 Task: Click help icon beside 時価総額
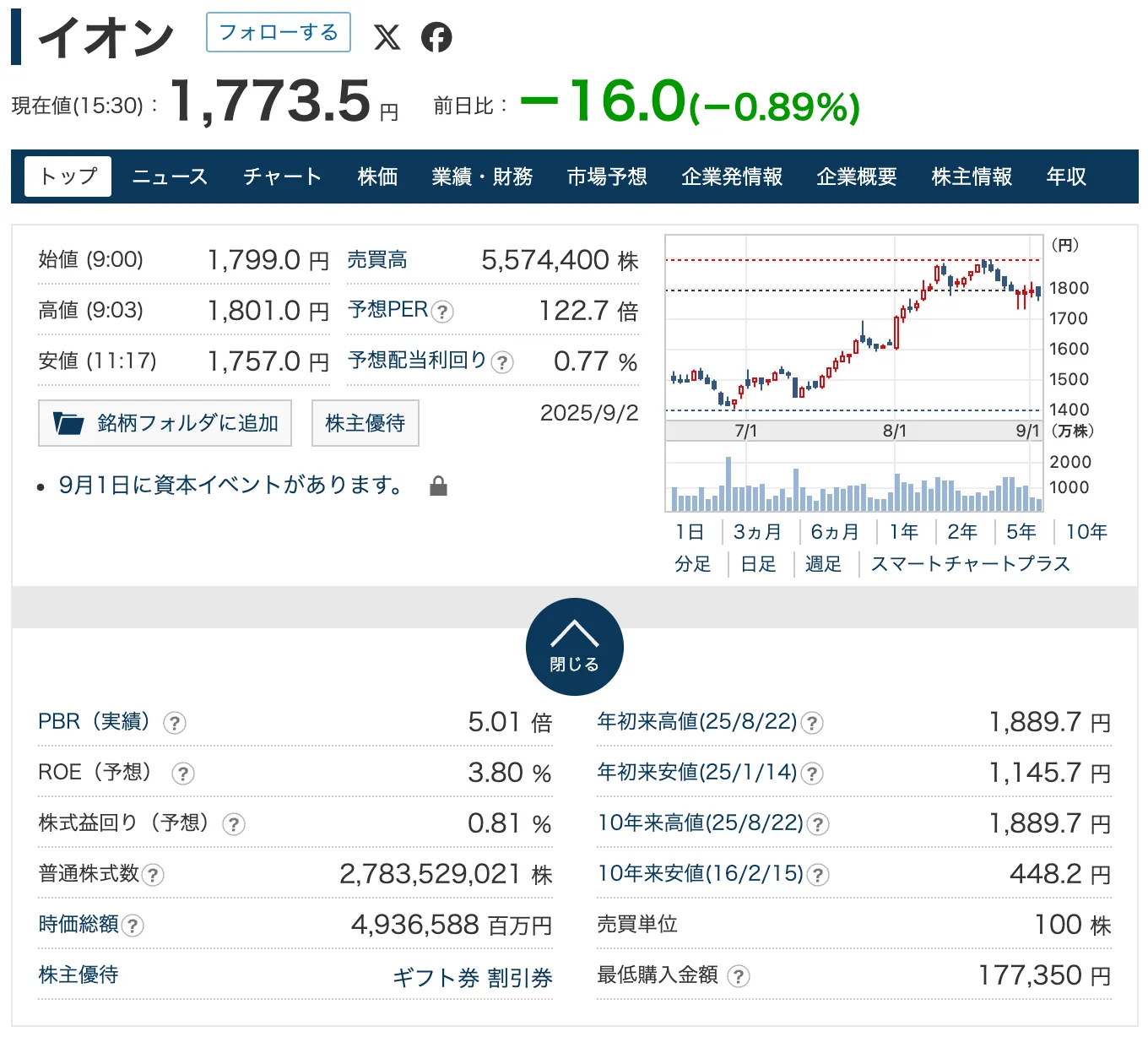[133, 926]
